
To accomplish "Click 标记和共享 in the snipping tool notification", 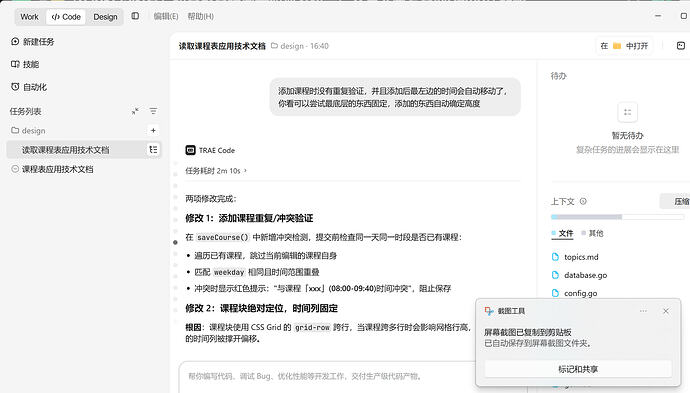I will click(578, 369).
